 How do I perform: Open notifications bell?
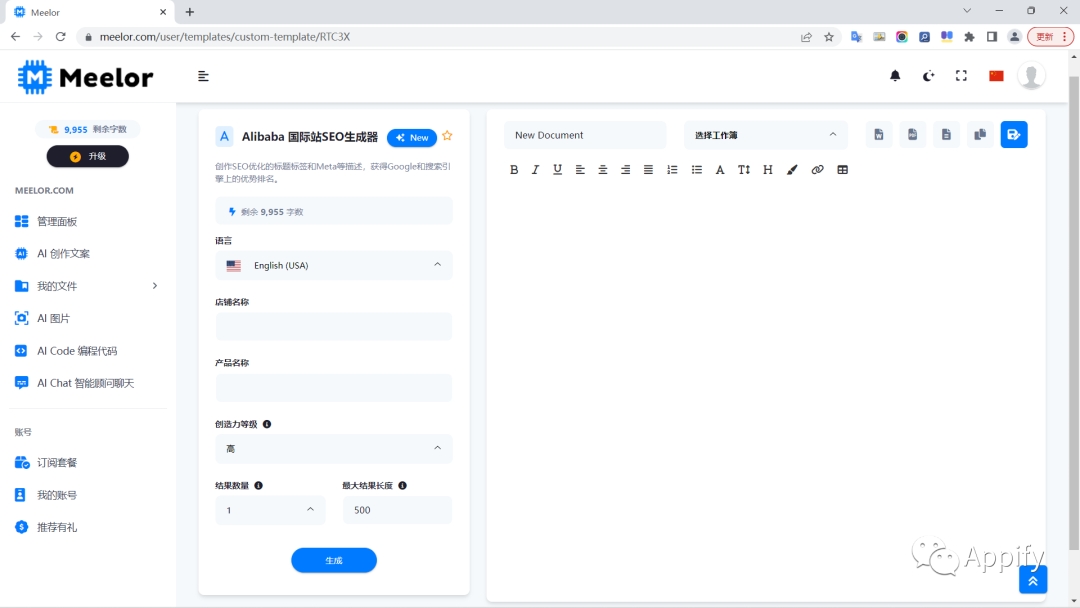click(895, 76)
